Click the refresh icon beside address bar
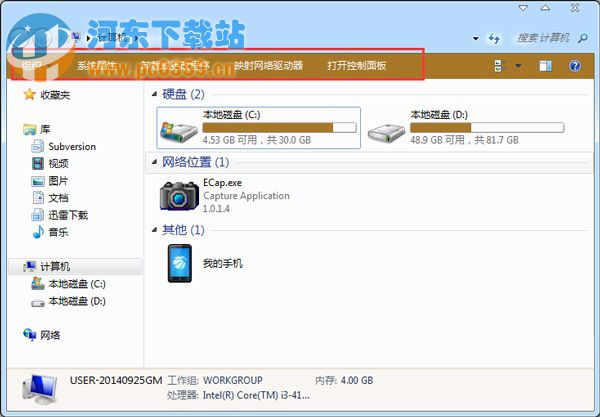The height and width of the screenshot is (417, 600). tap(494, 38)
